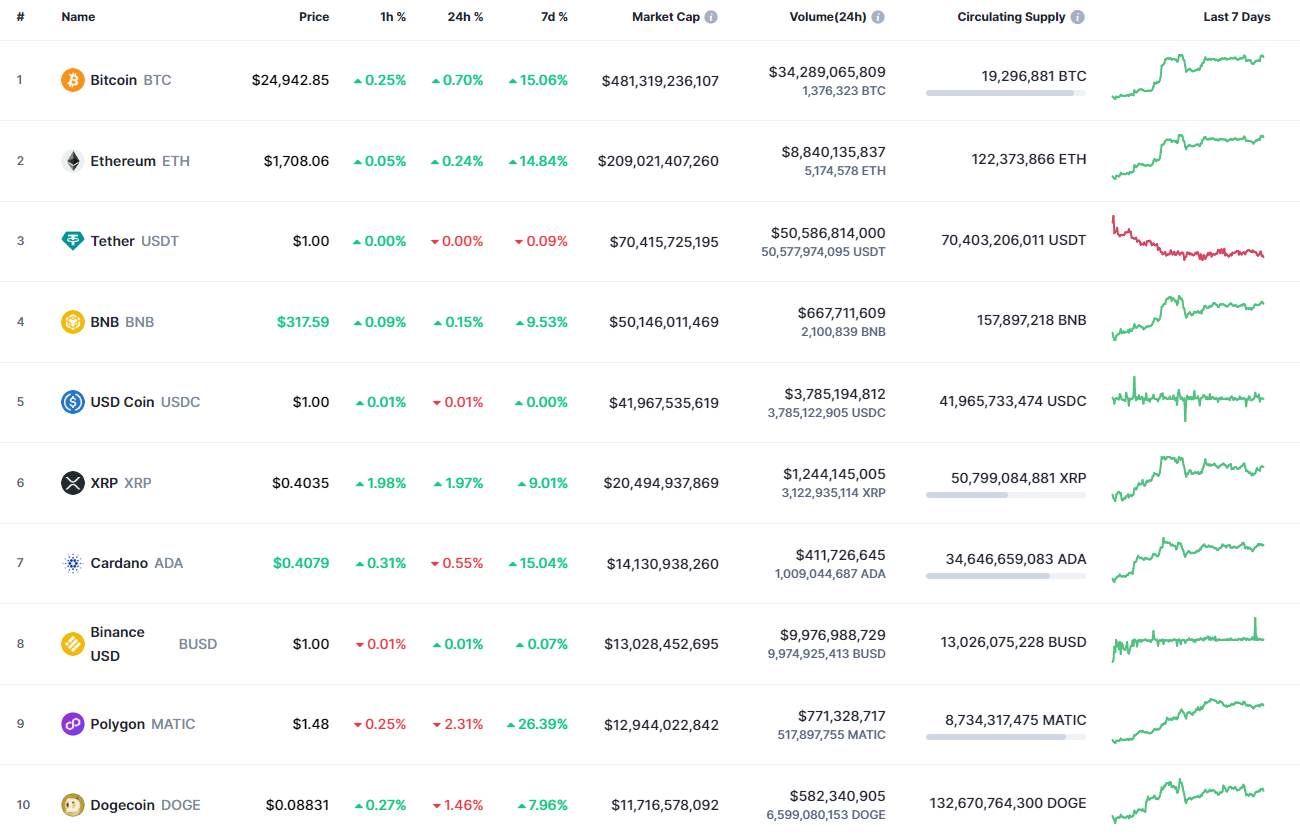The image size is (1300, 840).
Task: Click the USD Coin USDC logo
Action: [x=71, y=402]
